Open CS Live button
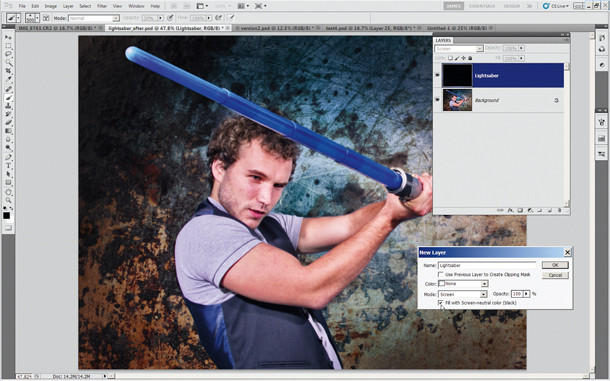Image resolution: width=610 pixels, height=381 pixels. tap(556, 6)
